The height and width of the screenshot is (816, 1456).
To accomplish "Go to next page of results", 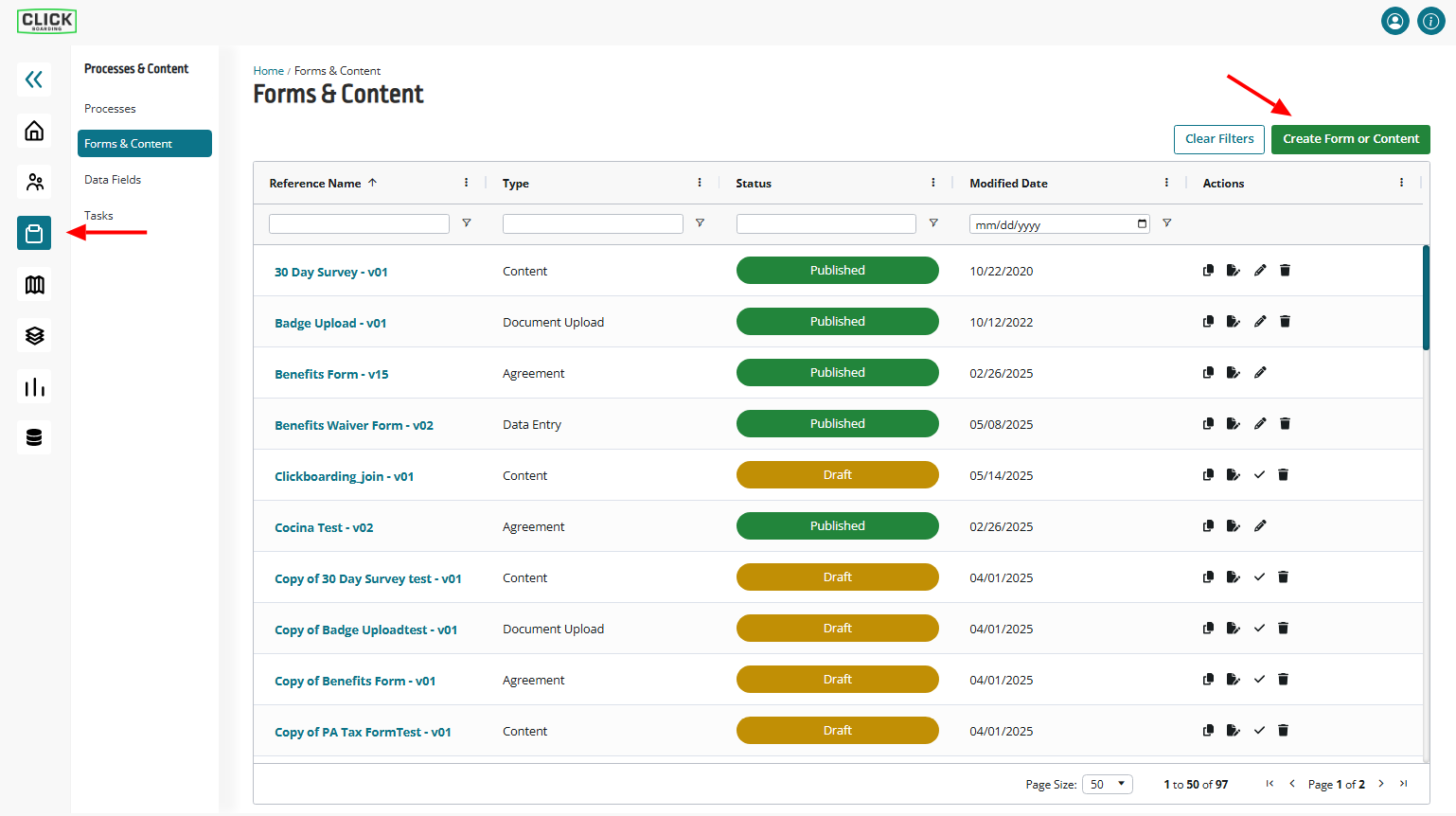I will (1381, 784).
